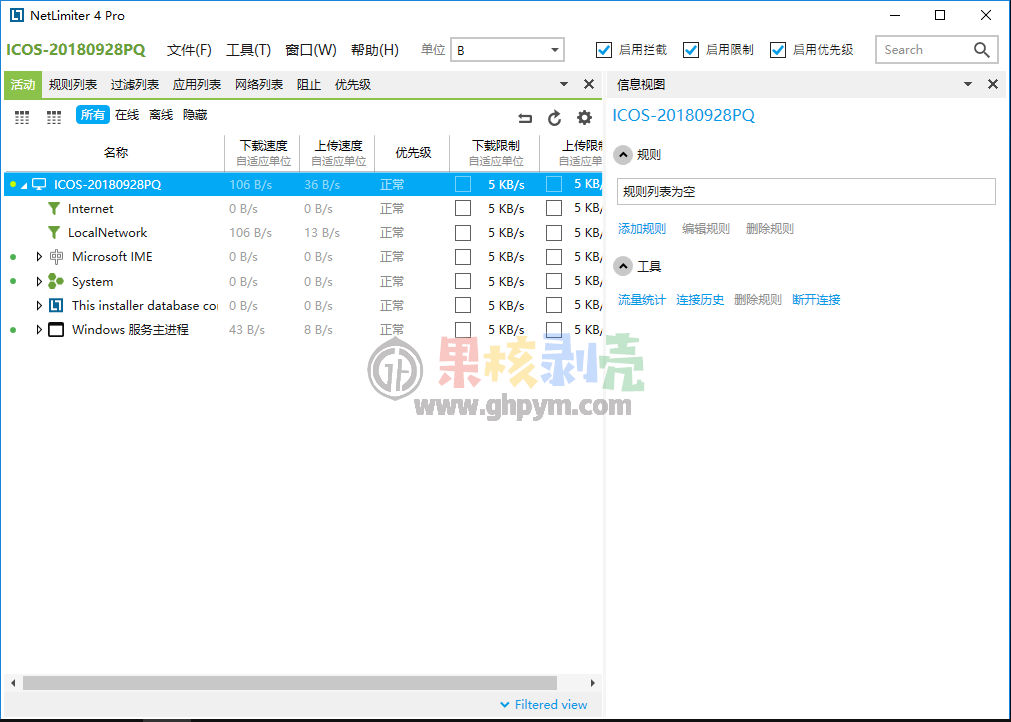Click the 添加规则 link

coord(642,228)
